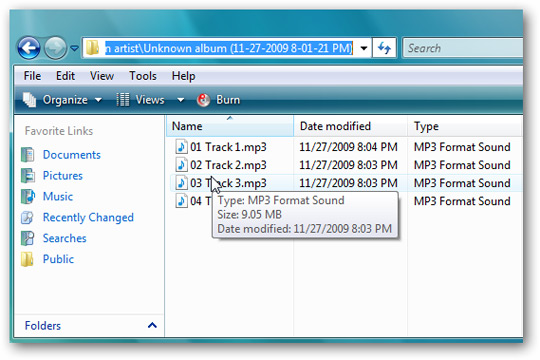Select the file 02 Track 2.mp3

click(228, 165)
